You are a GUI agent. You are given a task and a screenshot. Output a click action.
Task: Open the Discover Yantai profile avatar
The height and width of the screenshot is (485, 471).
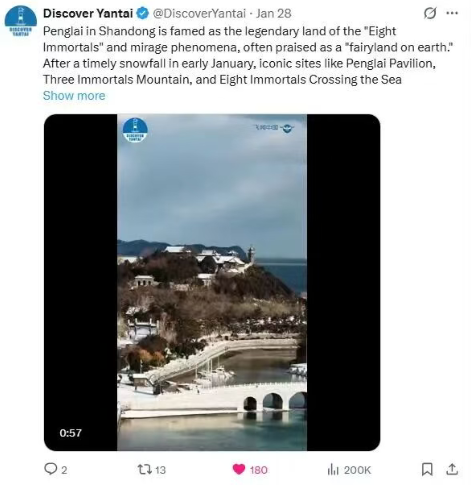[x=21, y=21]
